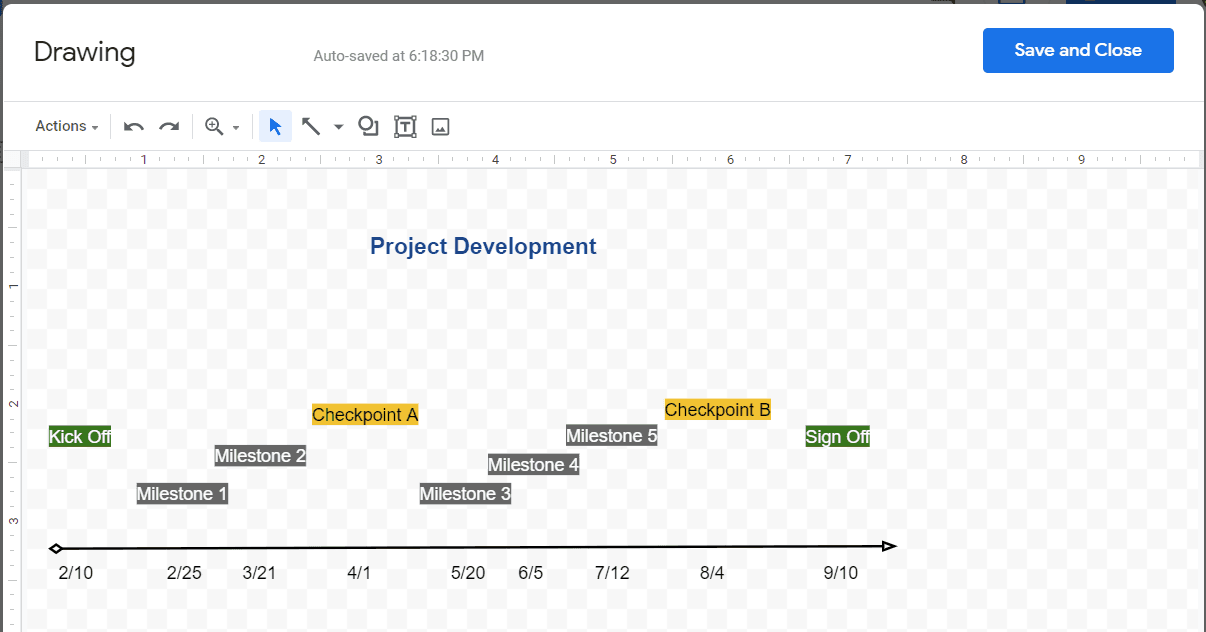Select the Line tool
The height and width of the screenshot is (632, 1206).
pyautogui.click(x=310, y=126)
